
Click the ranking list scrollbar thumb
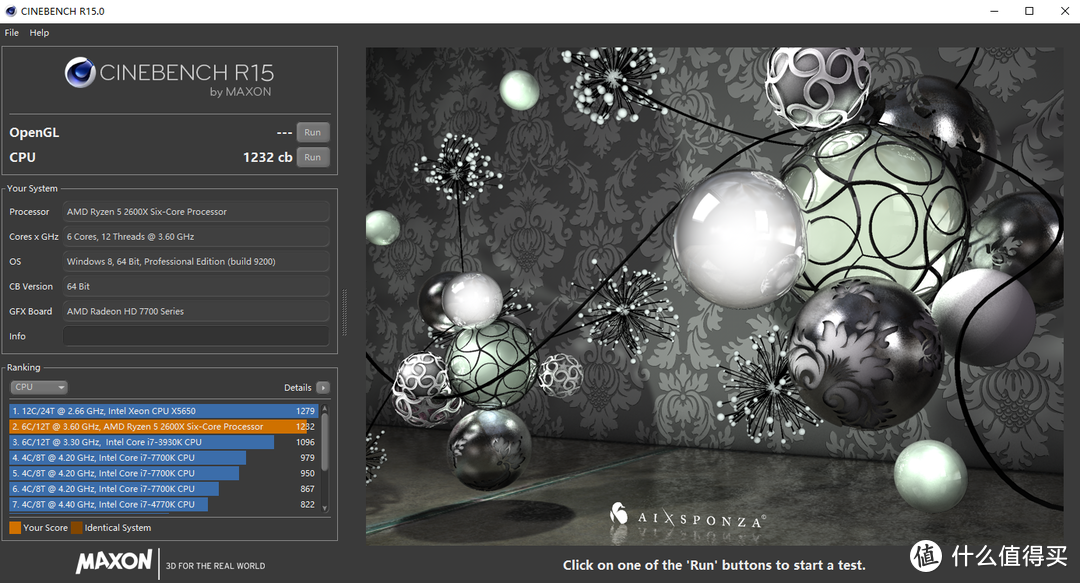[325, 442]
